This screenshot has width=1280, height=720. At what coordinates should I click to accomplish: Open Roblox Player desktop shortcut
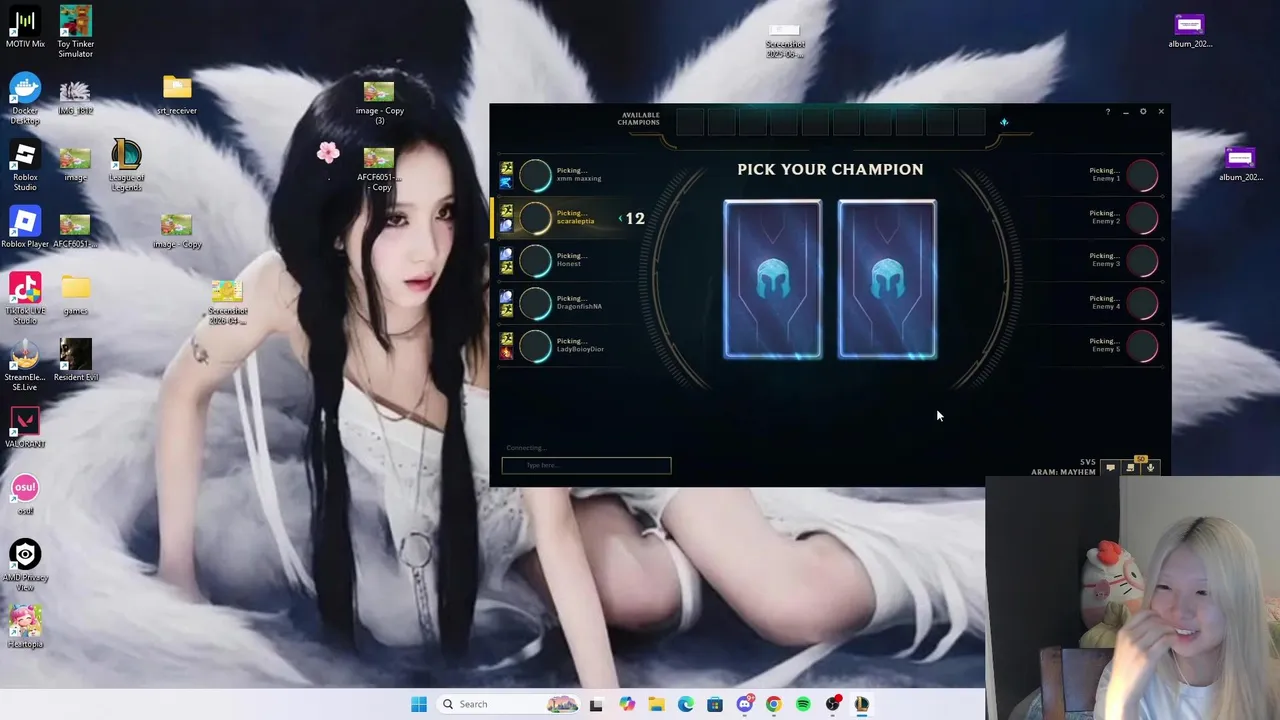tap(25, 227)
